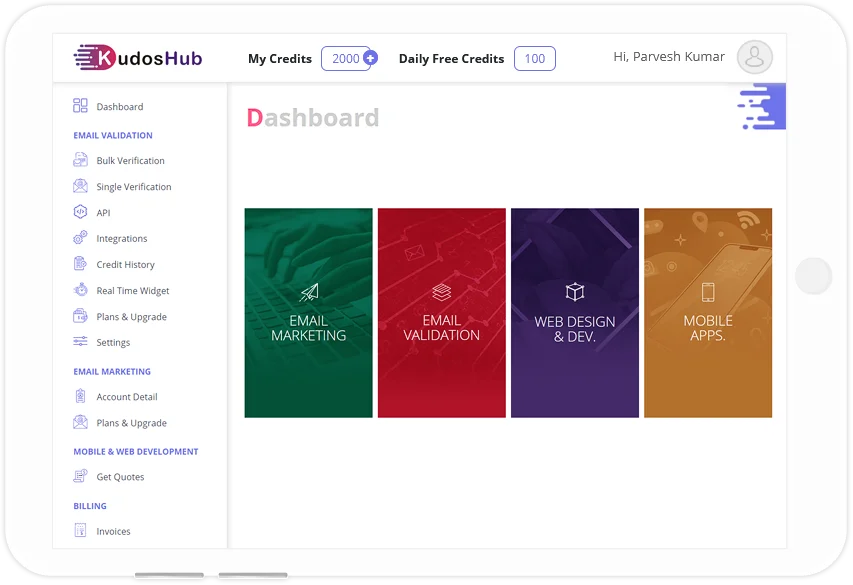Click the Account Detail icon
The width and height of the screenshot is (853, 585).
tap(81, 396)
